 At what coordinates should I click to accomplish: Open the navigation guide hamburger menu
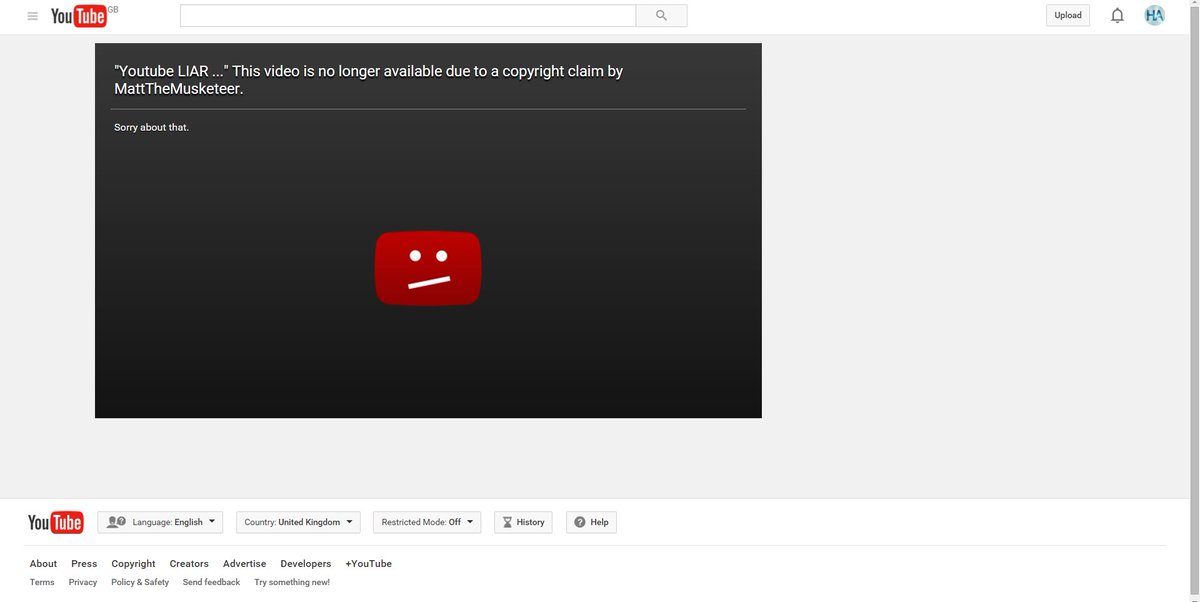[x=32, y=15]
